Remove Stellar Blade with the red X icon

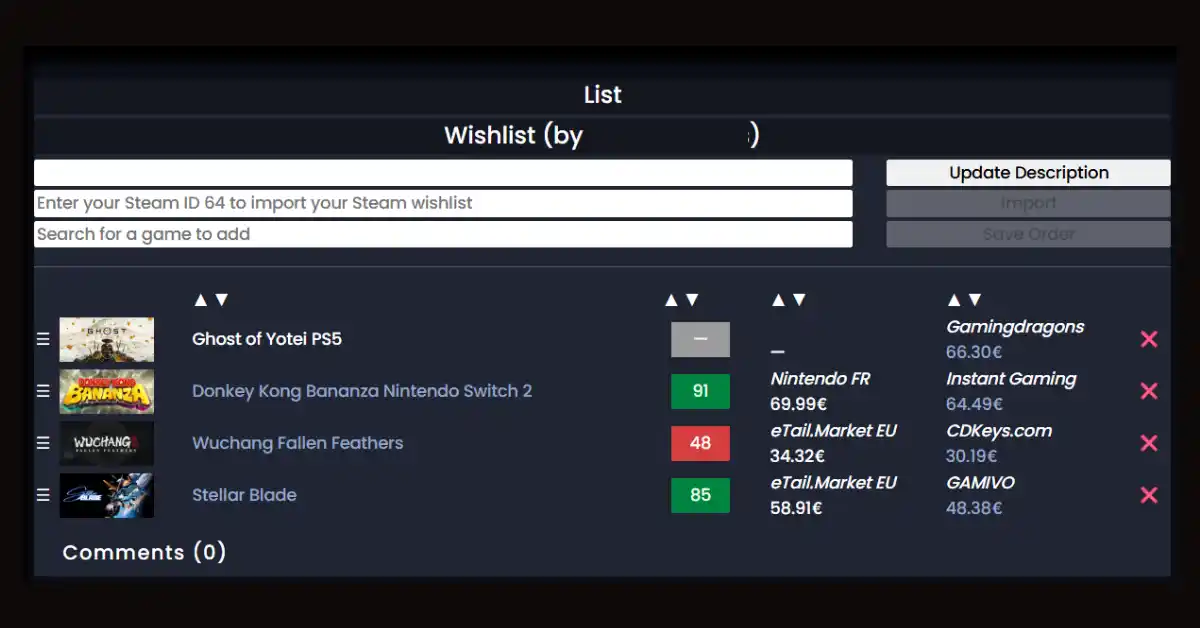coord(1147,495)
